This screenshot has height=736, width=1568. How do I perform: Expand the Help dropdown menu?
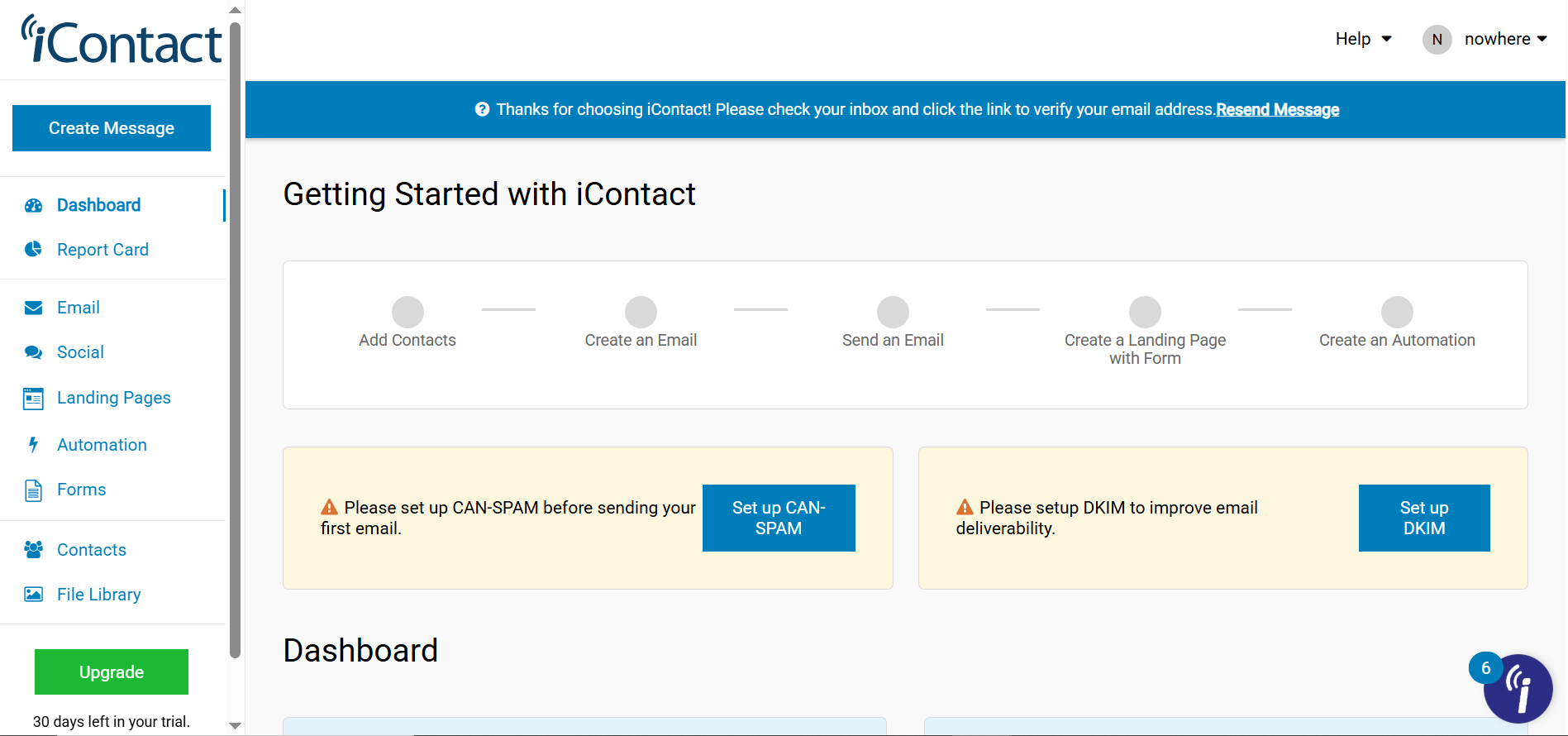coord(1363,39)
